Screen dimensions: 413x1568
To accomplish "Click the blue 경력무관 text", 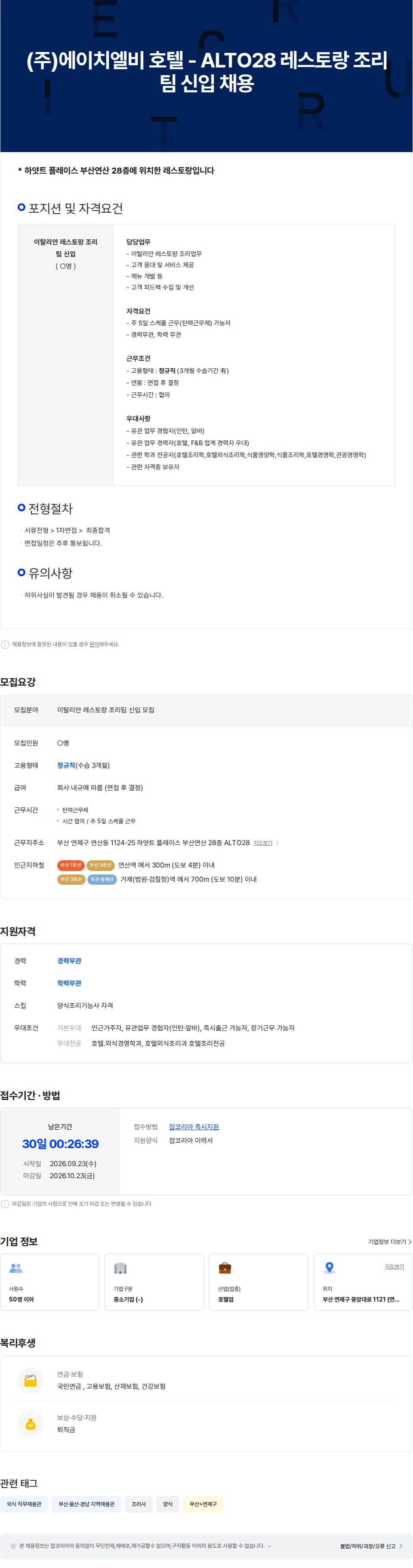I will (x=69, y=960).
